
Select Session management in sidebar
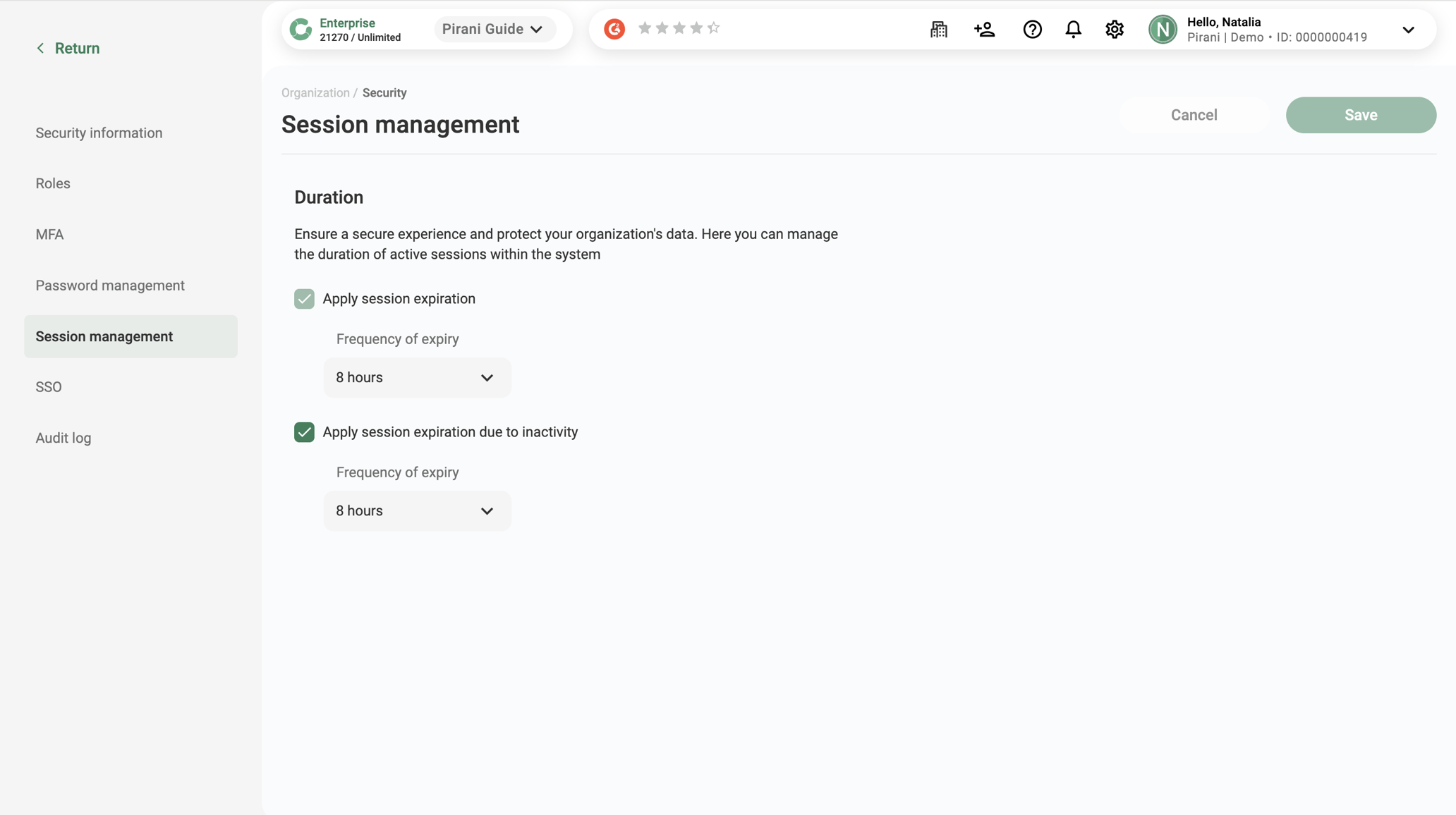(x=131, y=336)
